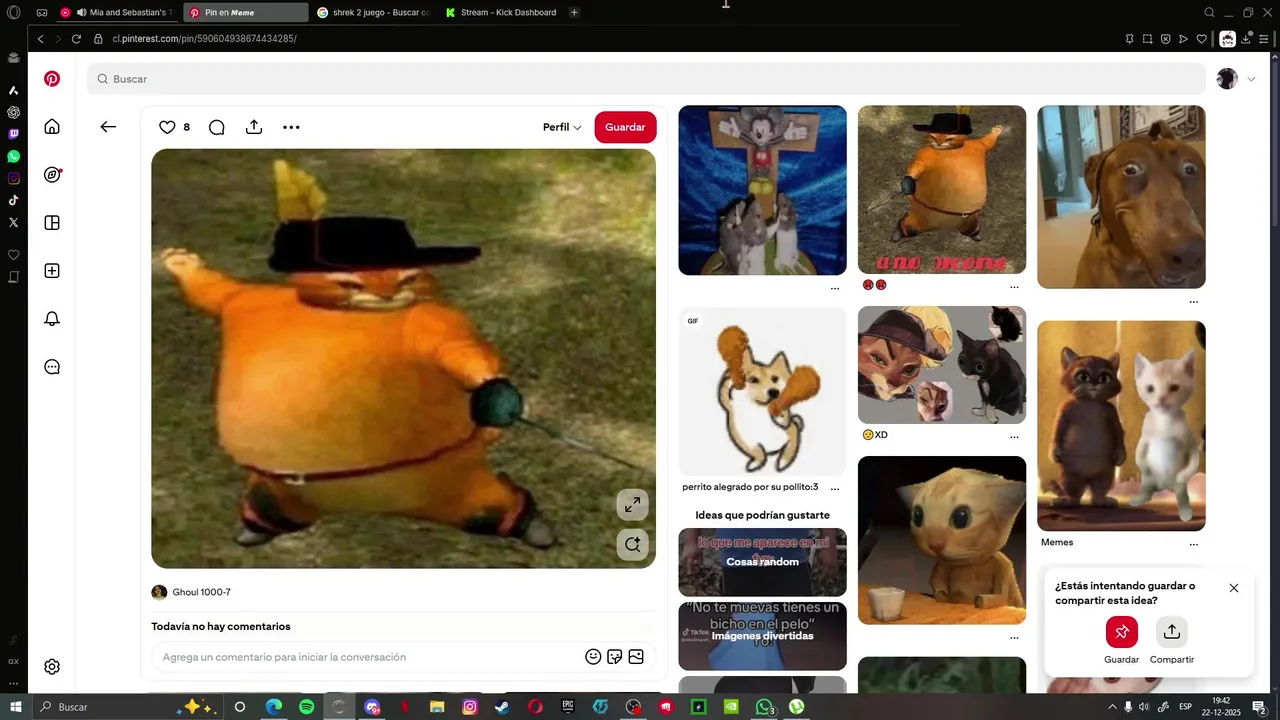Click the Pinterest logo home icon

[x=52, y=79]
